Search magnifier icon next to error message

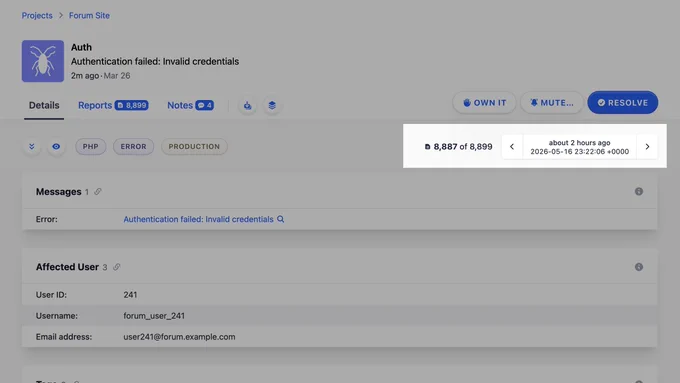pos(281,219)
